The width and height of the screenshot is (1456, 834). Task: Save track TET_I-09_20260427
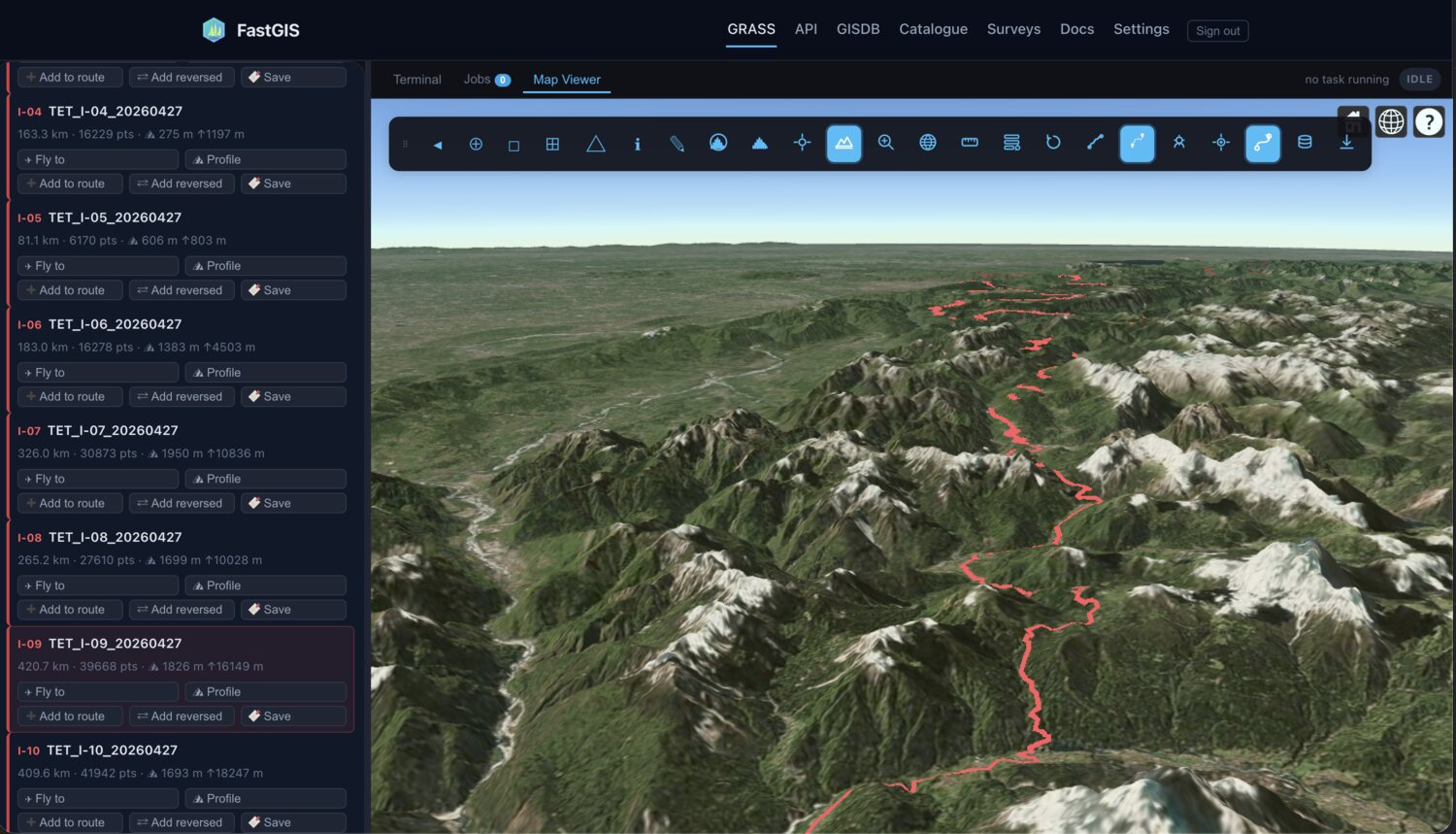point(293,717)
